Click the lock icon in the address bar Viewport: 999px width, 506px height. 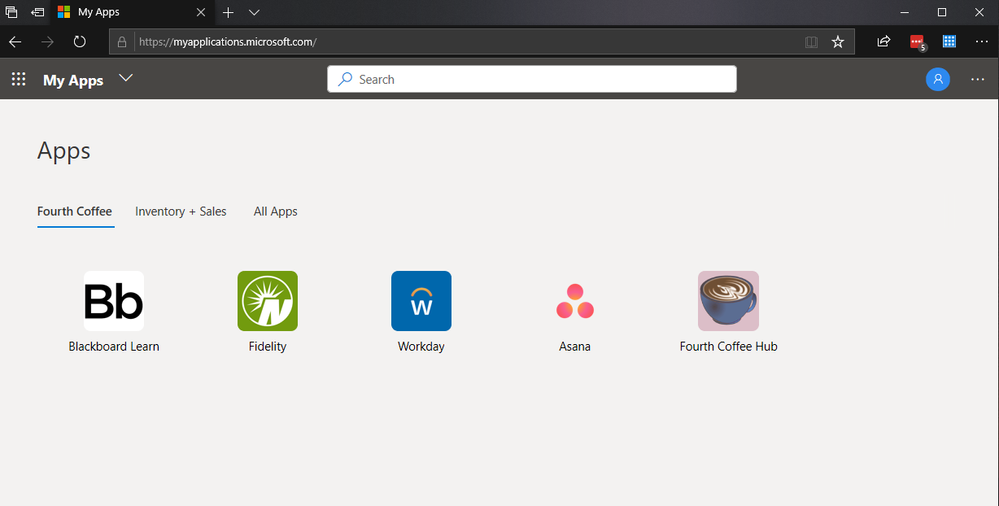(122, 42)
